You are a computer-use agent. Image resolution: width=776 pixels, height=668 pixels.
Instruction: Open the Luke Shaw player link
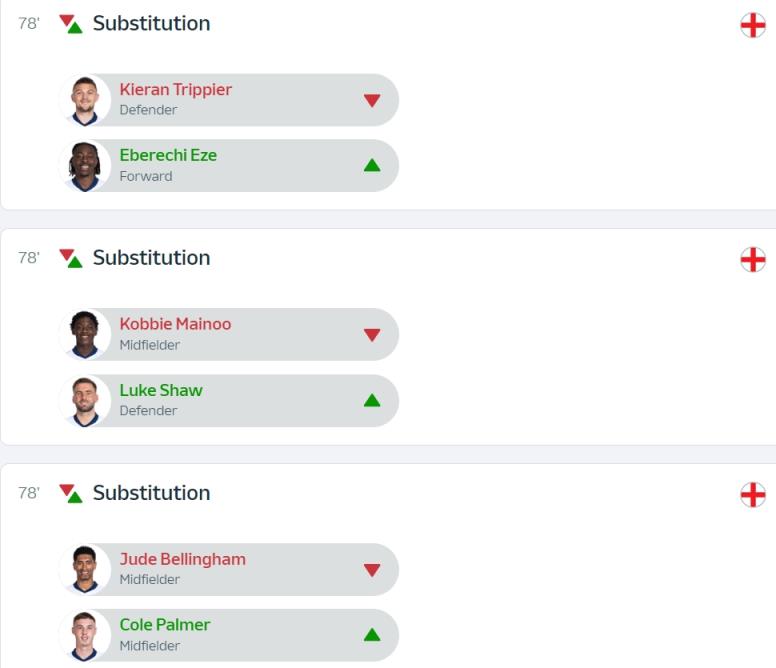(x=161, y=390)
